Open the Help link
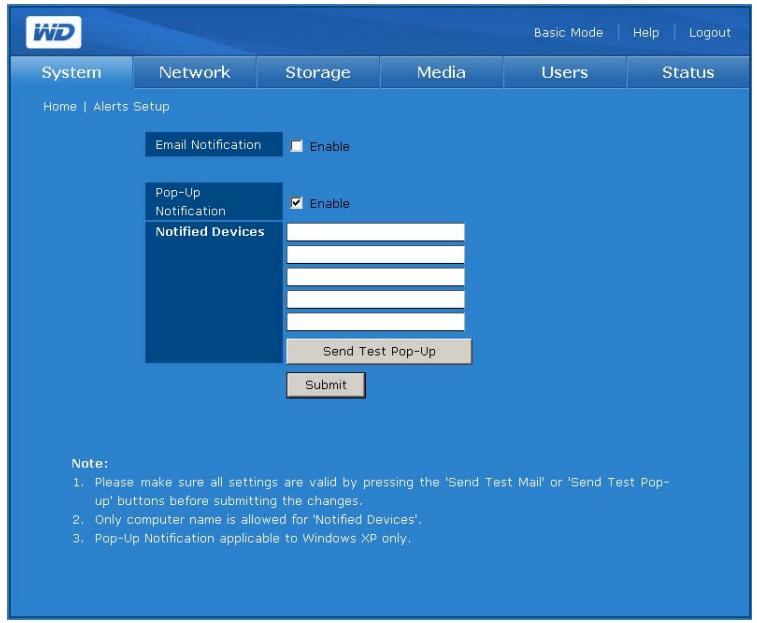Image resolution: width=757 pixels, height=623 pixels. (x=646, y=33)
